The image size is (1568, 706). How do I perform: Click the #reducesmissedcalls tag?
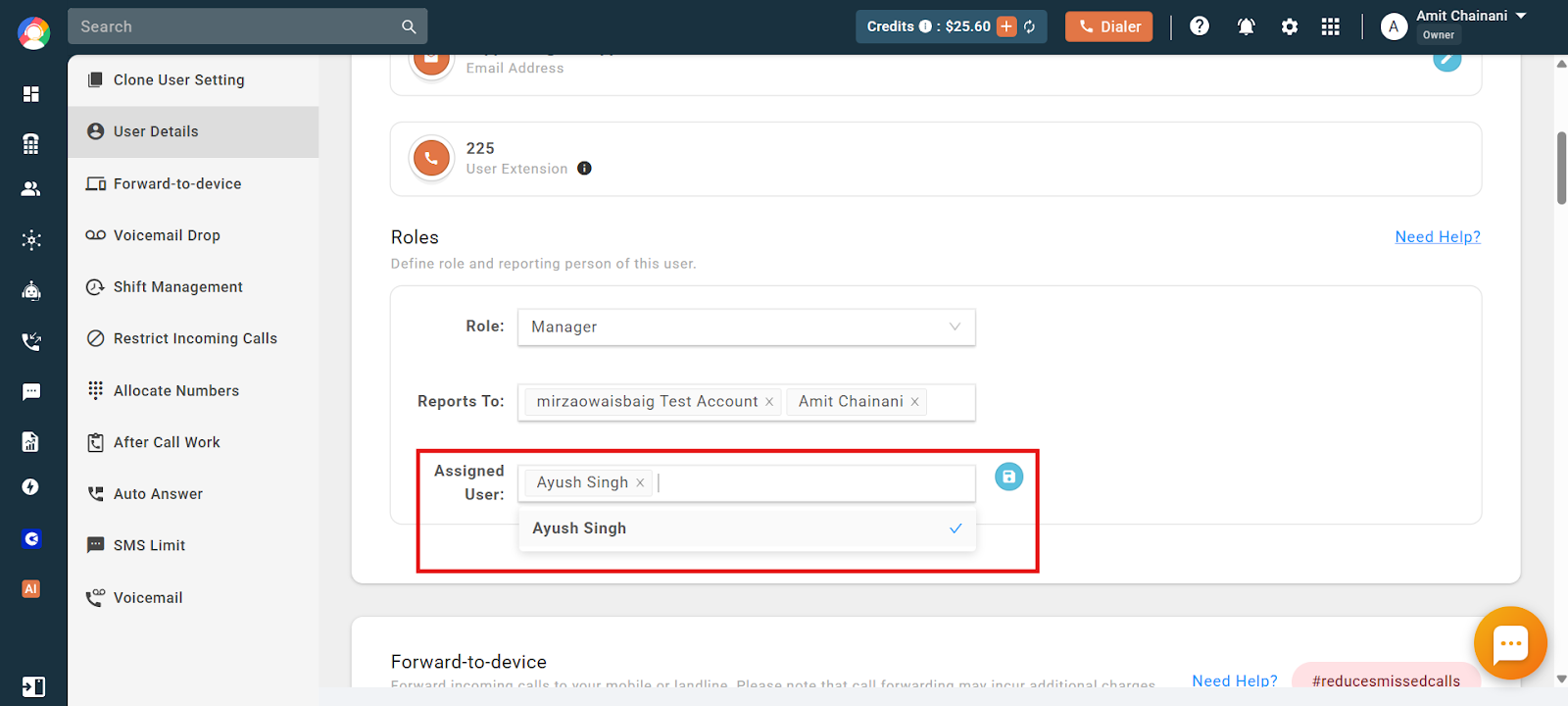click(1386, 681)
